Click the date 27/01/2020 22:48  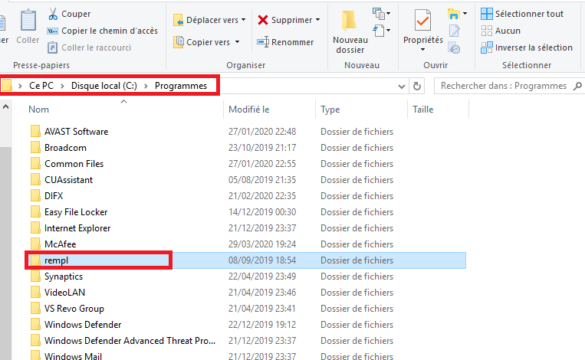[262, 132]
